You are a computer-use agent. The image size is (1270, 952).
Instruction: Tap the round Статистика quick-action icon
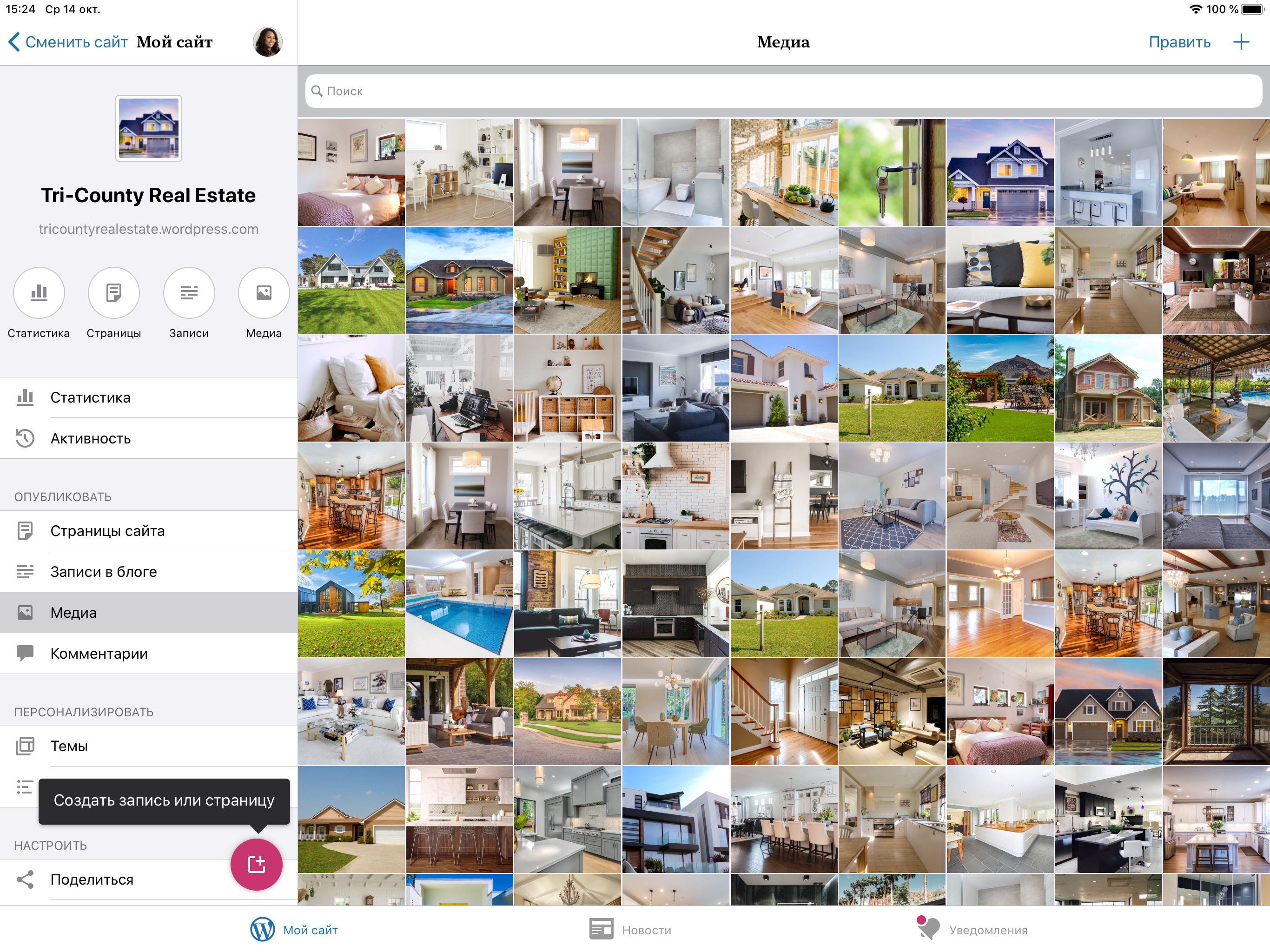[39, 293]
